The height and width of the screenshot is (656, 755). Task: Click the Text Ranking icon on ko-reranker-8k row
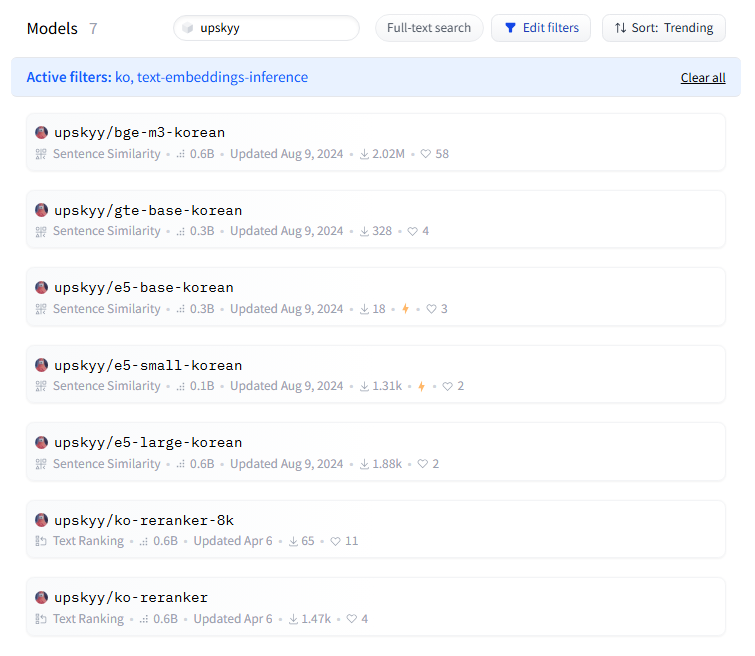[41, 541]
